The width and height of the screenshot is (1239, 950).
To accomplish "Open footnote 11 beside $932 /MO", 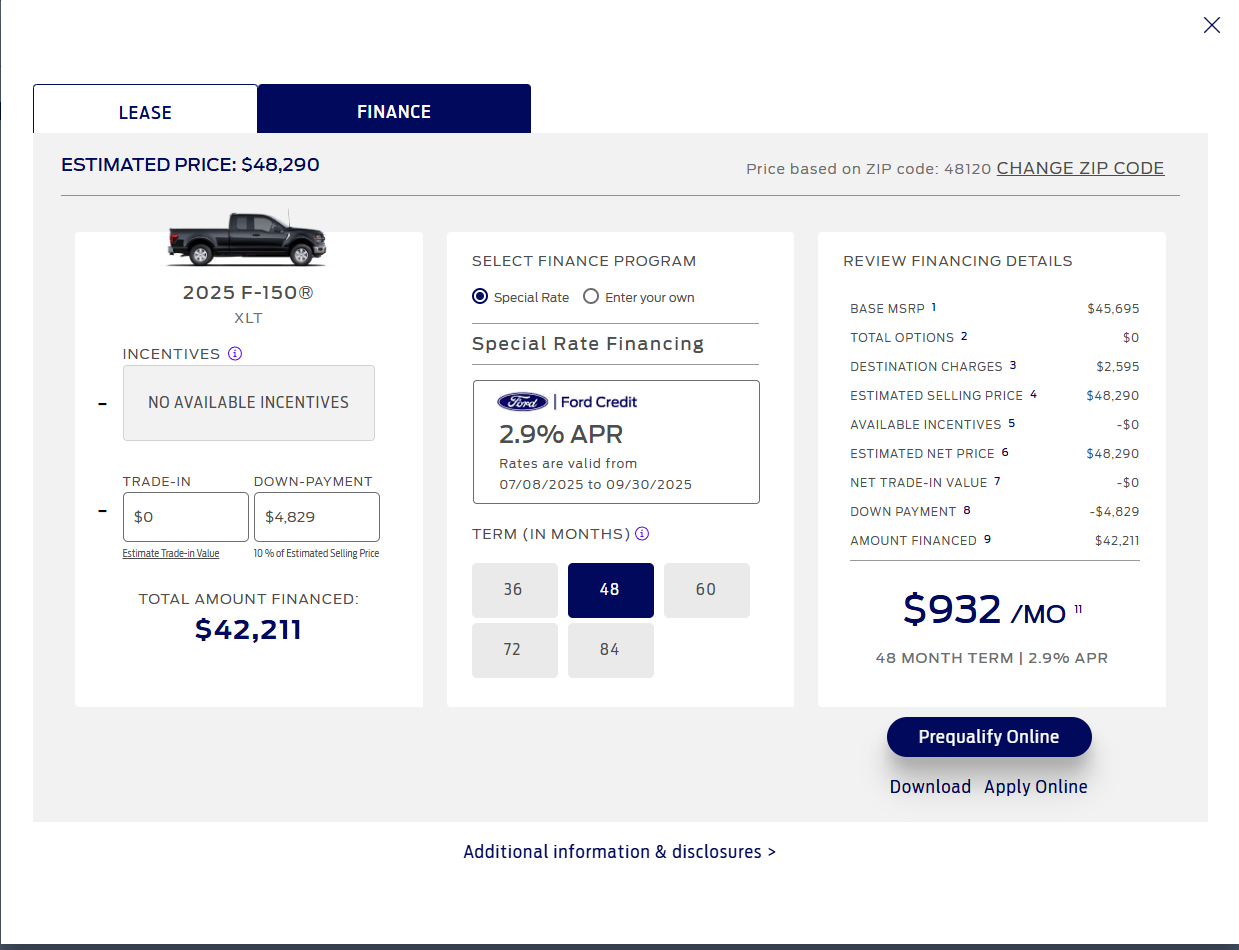I will coord(1078,608).
